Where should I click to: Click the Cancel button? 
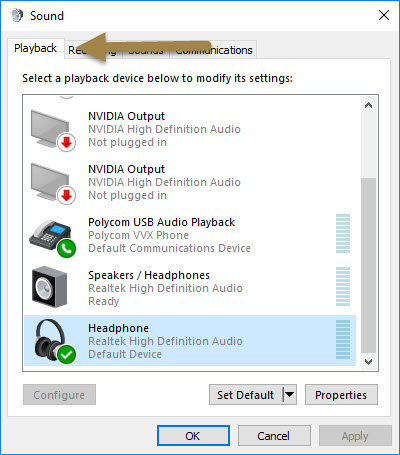274,436
